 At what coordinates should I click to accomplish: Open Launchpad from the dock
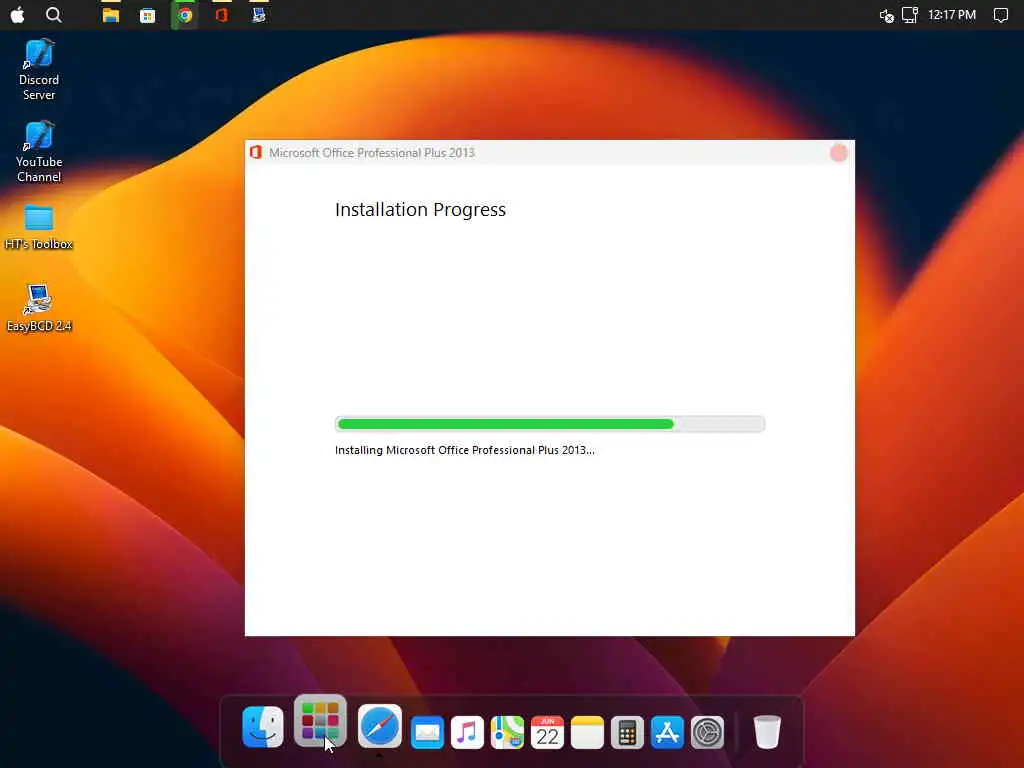pos(320,721)
